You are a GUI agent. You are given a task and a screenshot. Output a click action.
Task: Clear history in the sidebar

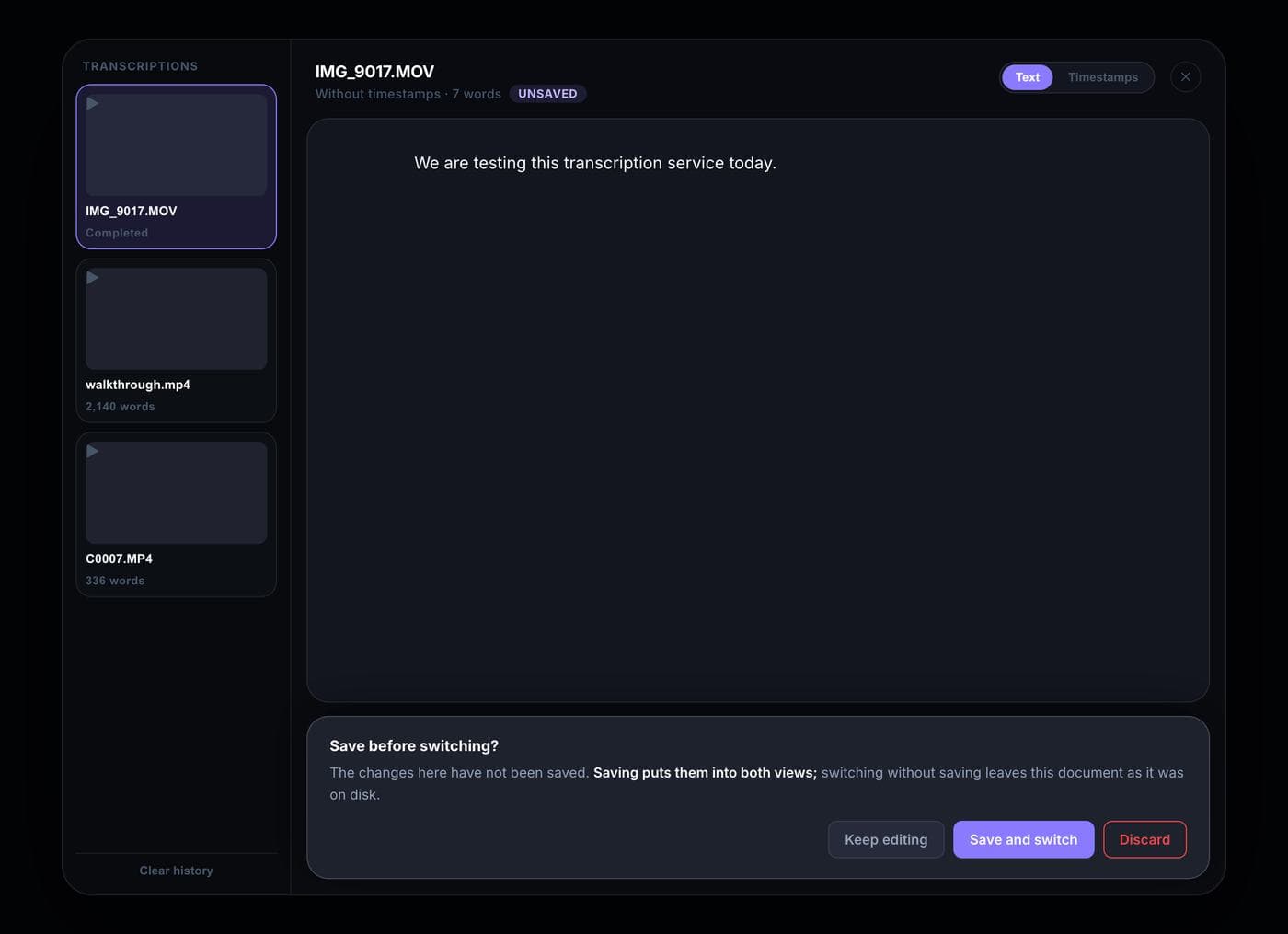click(x=176, y=871)
